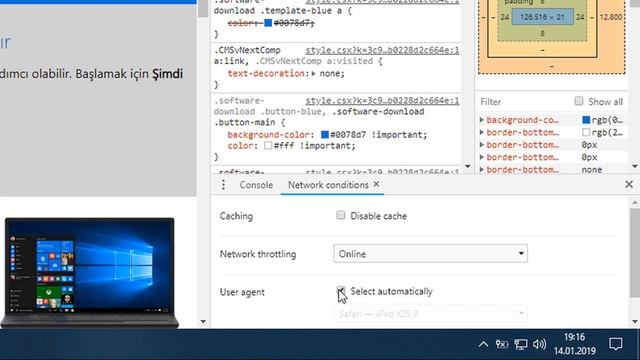Show hidden tray icons chevron
The height and width of the screenshot is (360, 640).
point(483,344)
